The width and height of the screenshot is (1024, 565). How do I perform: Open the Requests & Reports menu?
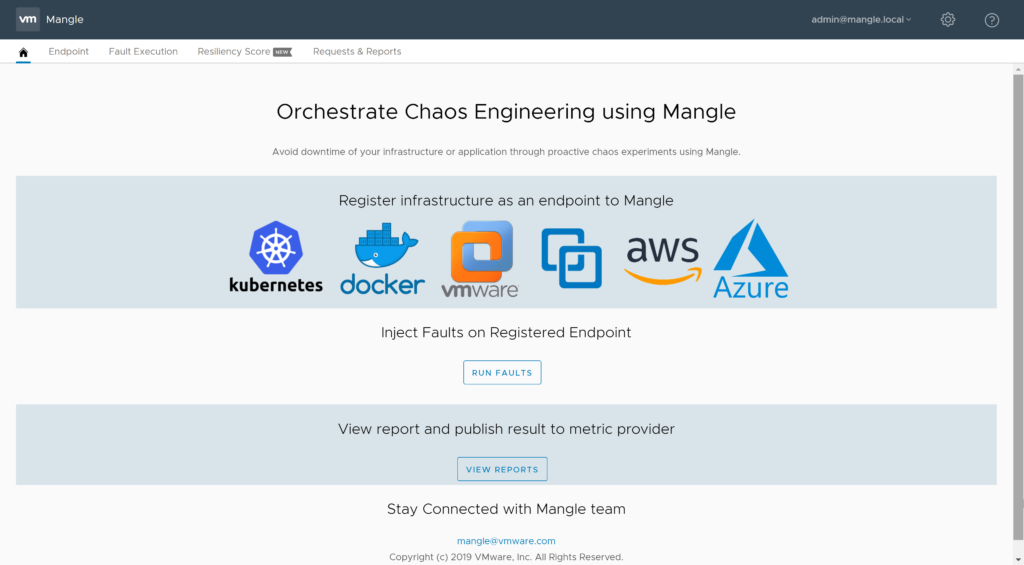point(357,52)
